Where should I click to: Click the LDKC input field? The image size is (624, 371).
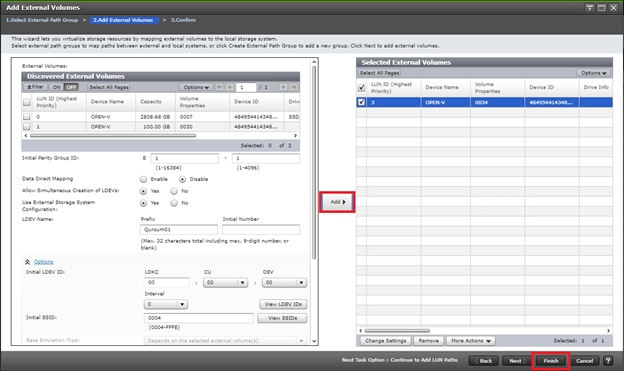(166, 282)
